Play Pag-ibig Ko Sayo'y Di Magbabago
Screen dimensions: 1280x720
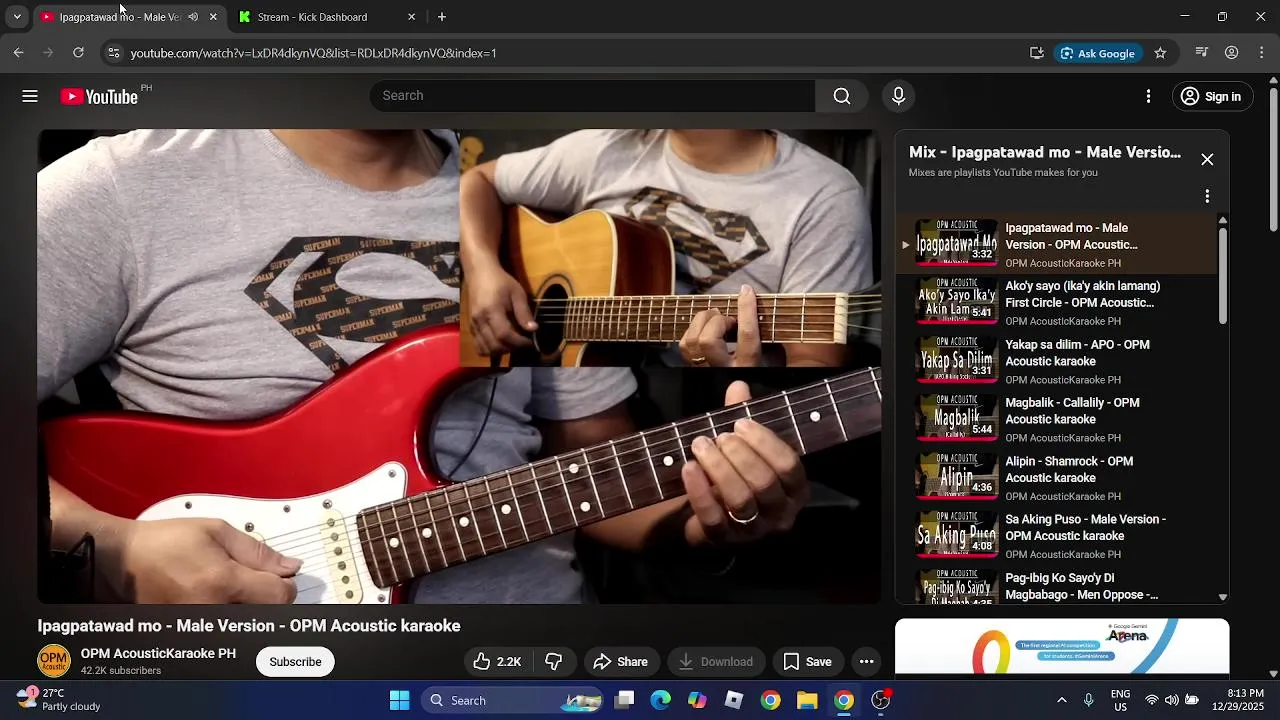point(1056,586)
